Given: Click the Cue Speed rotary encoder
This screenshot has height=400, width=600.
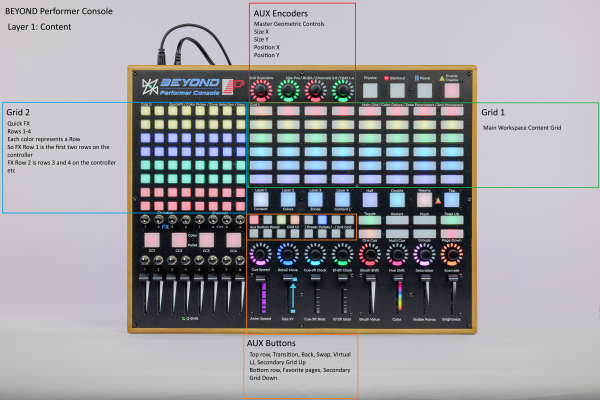Looking at the screenshot, I should (260, 255).
